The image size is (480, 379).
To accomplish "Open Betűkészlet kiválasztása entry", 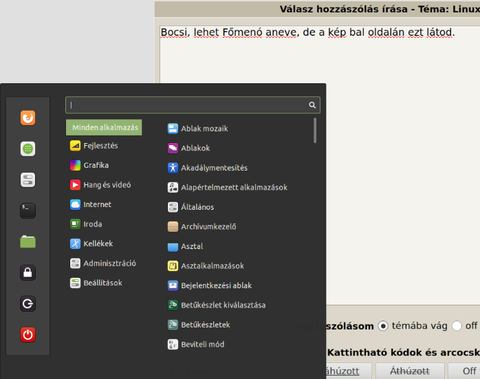I will coord(216,305).
